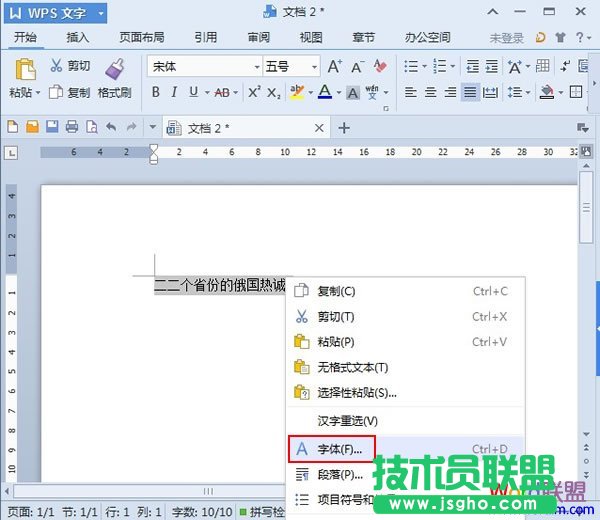
Task: Select 汉字重选(V) context menu item
Action: (406, 421)
